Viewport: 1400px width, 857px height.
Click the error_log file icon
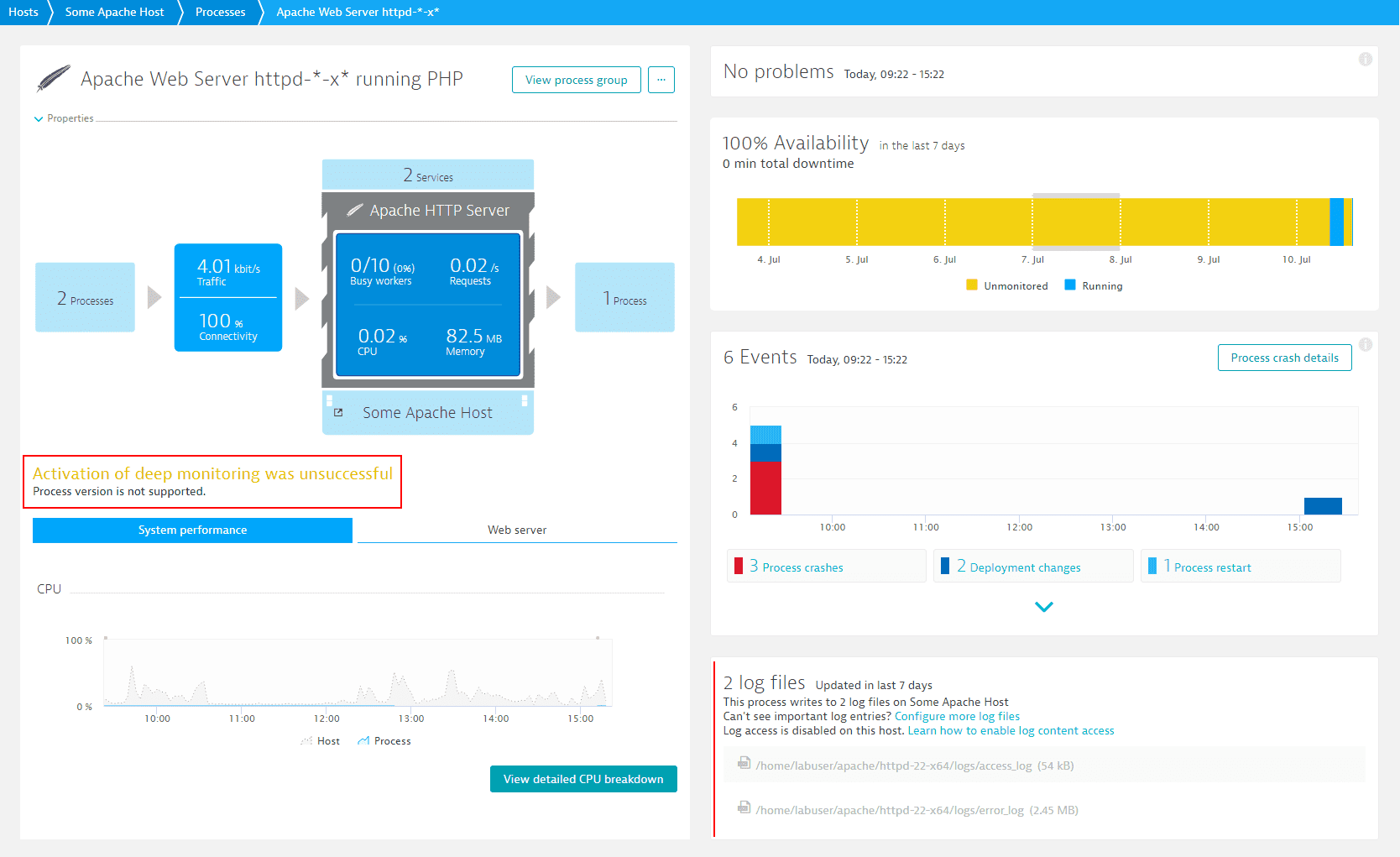pos(744,807)
